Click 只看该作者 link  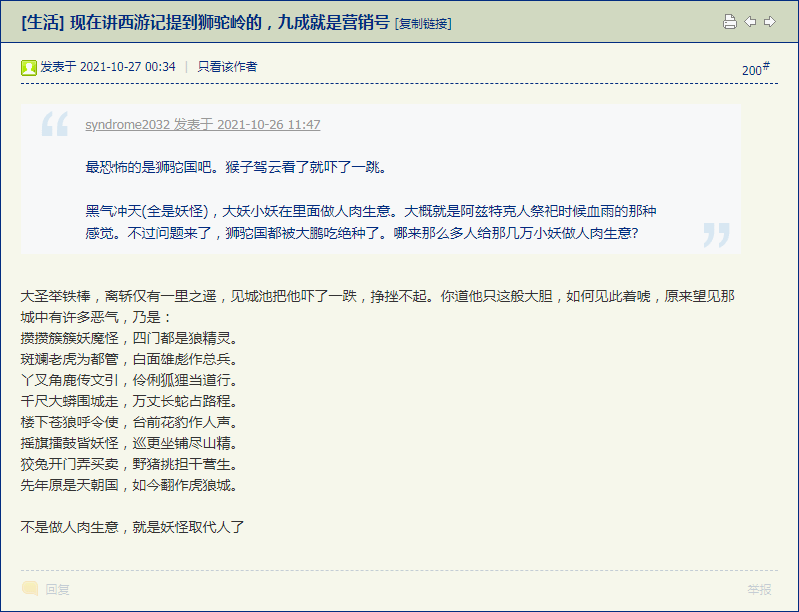point(227,67)
